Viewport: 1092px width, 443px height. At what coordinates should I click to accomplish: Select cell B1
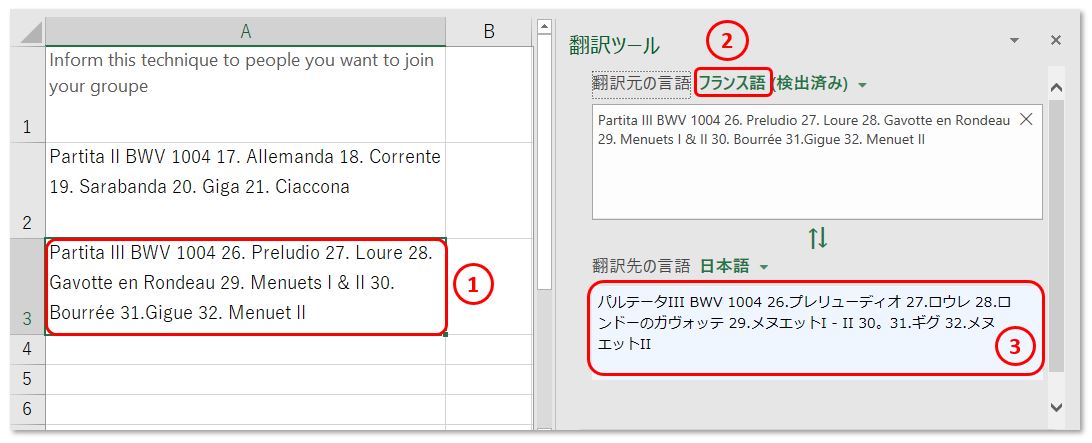[x=490, y=94]
